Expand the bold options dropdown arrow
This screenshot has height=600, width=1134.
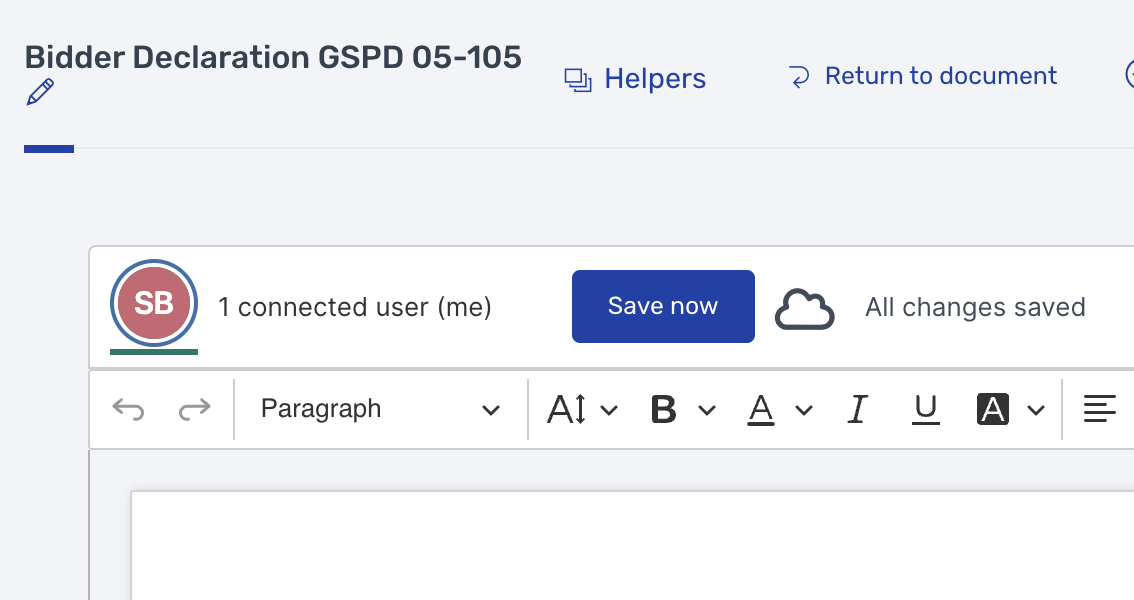coord(707,411)
